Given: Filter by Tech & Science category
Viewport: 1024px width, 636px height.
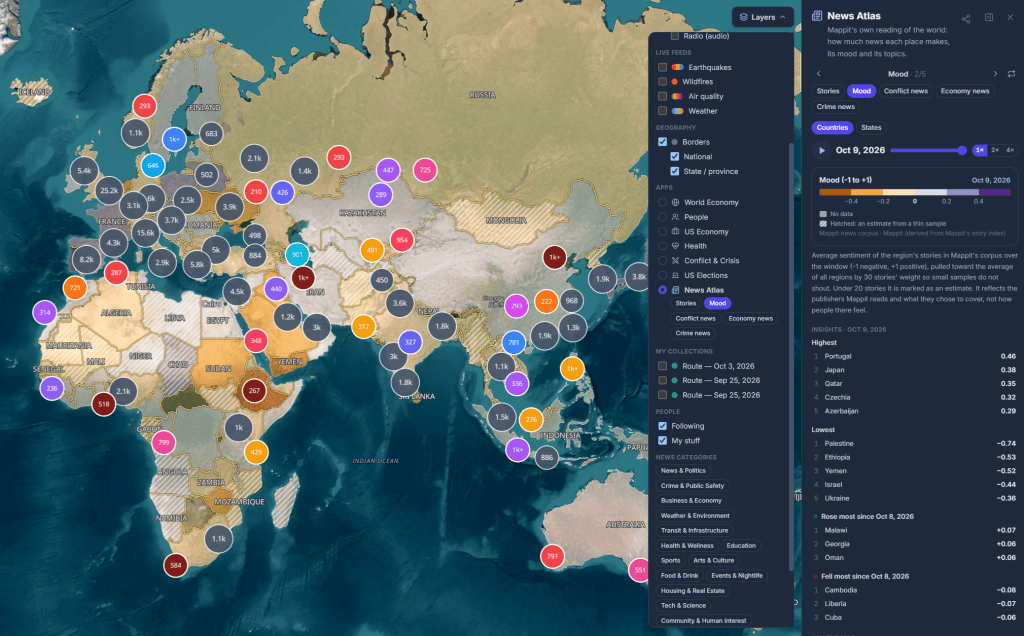Looking at the screenshot, I should 683,605.
